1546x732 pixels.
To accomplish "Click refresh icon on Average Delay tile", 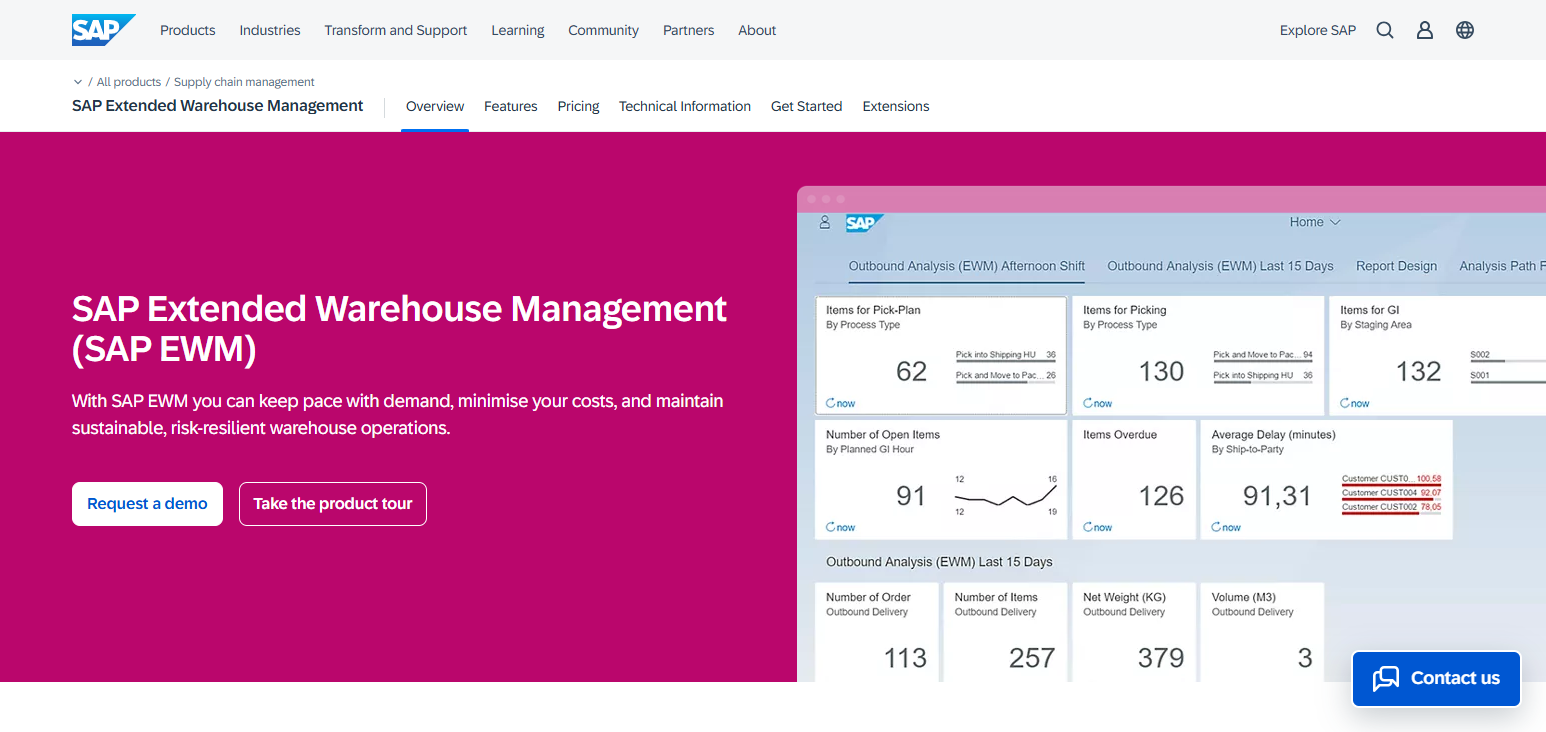I will (1216, 527).
